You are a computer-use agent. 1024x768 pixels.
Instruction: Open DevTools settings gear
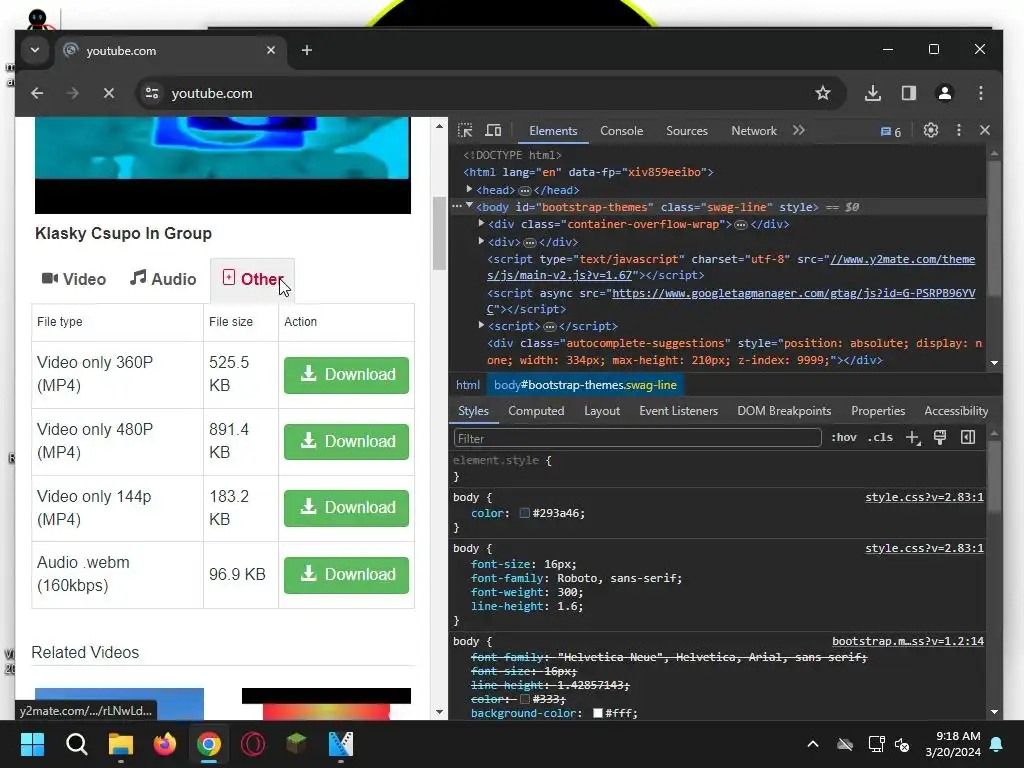[x=931, y=131]
